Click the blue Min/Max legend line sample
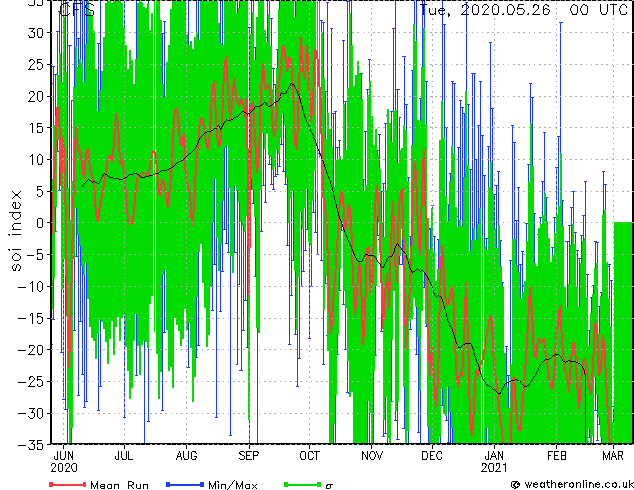The image size is (634, 490). click(185, 484)
